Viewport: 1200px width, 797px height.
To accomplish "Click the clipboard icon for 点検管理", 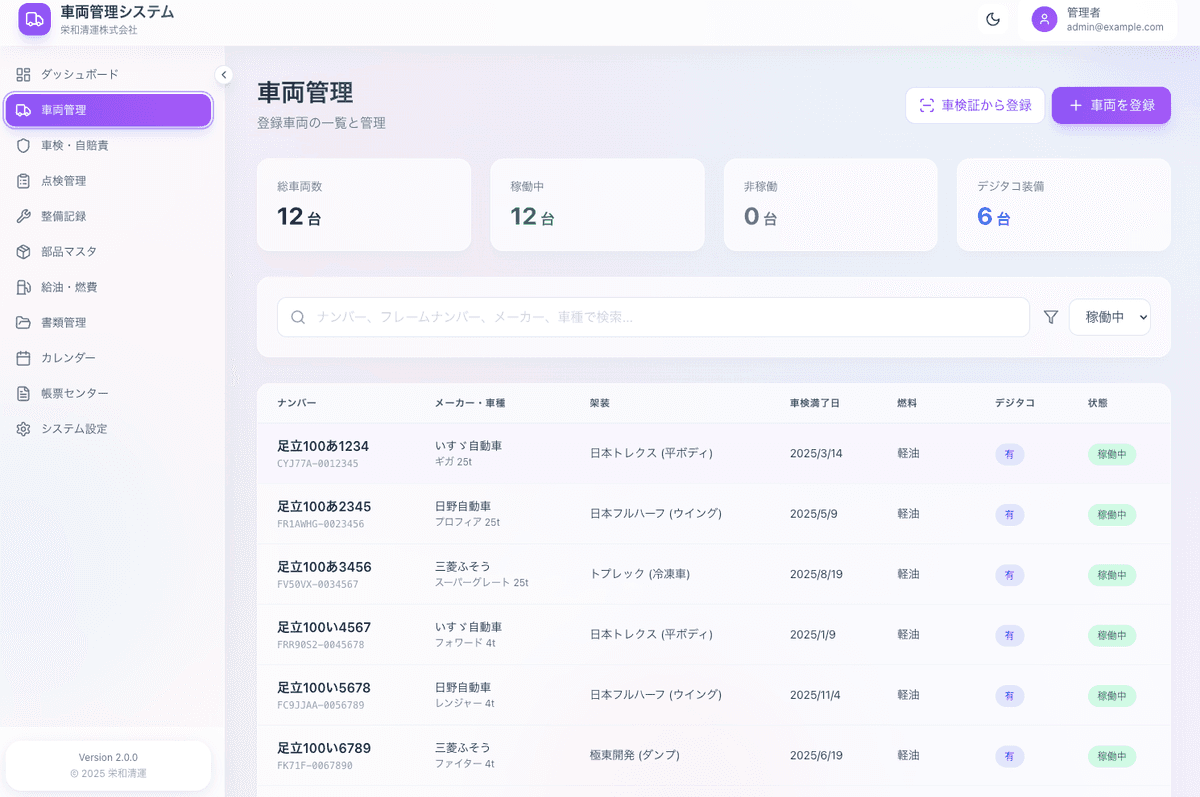I will [x=23, y=181].
